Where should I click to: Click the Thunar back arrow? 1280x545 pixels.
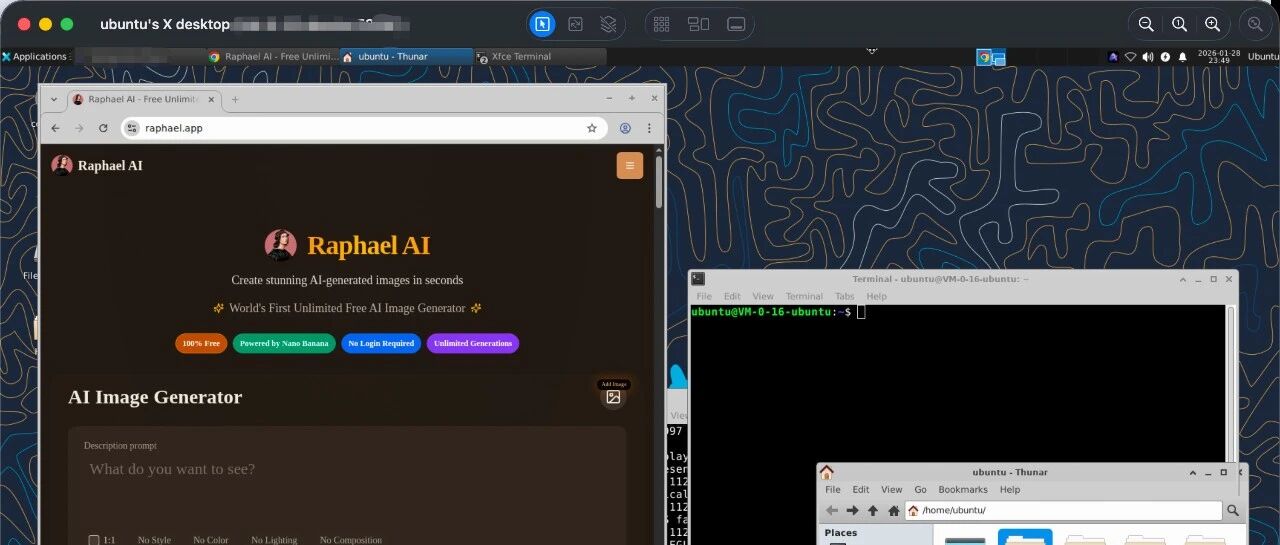point(832,510)
